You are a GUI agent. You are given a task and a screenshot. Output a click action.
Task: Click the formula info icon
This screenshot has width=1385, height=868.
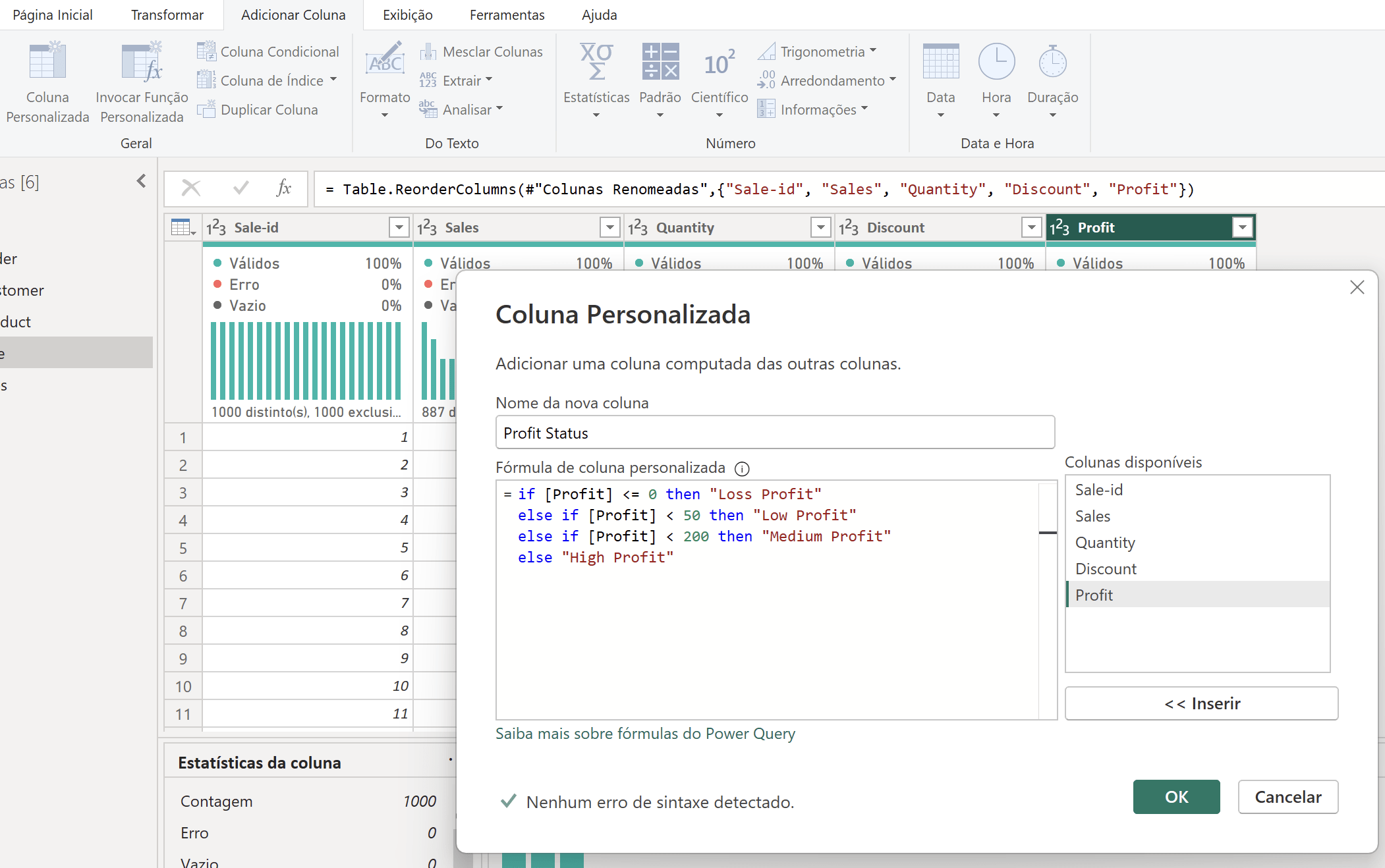742,469
